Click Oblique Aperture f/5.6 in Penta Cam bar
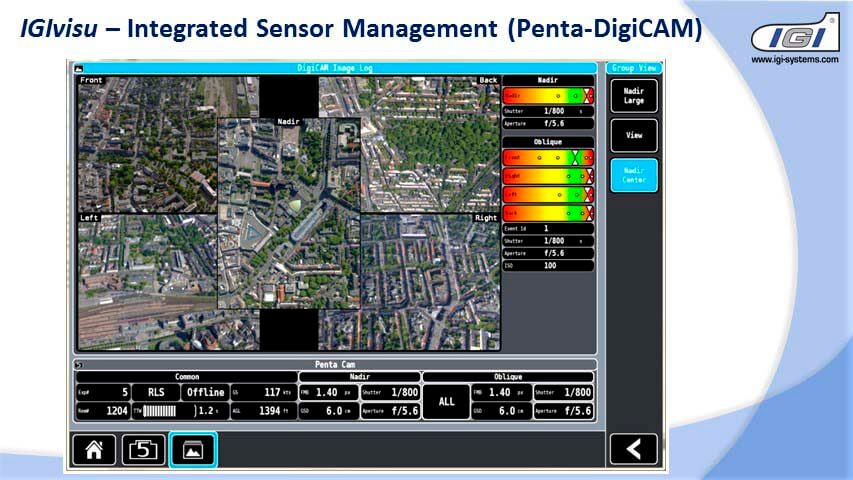 click(563, 411)
